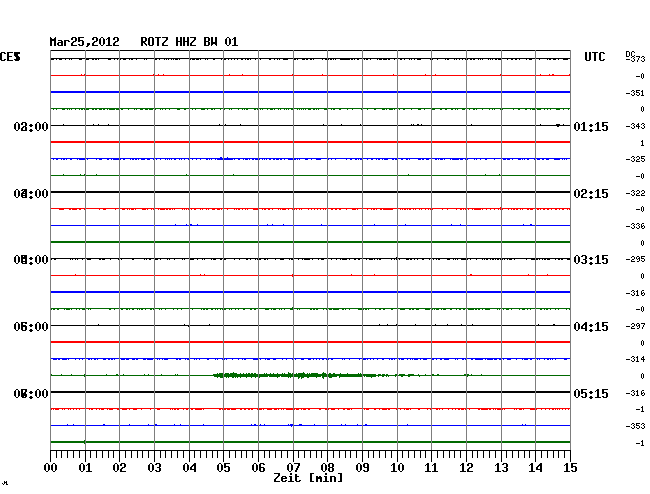Click the minute axis label "04"
650x494 pixels.
click(x=189, y=468)
